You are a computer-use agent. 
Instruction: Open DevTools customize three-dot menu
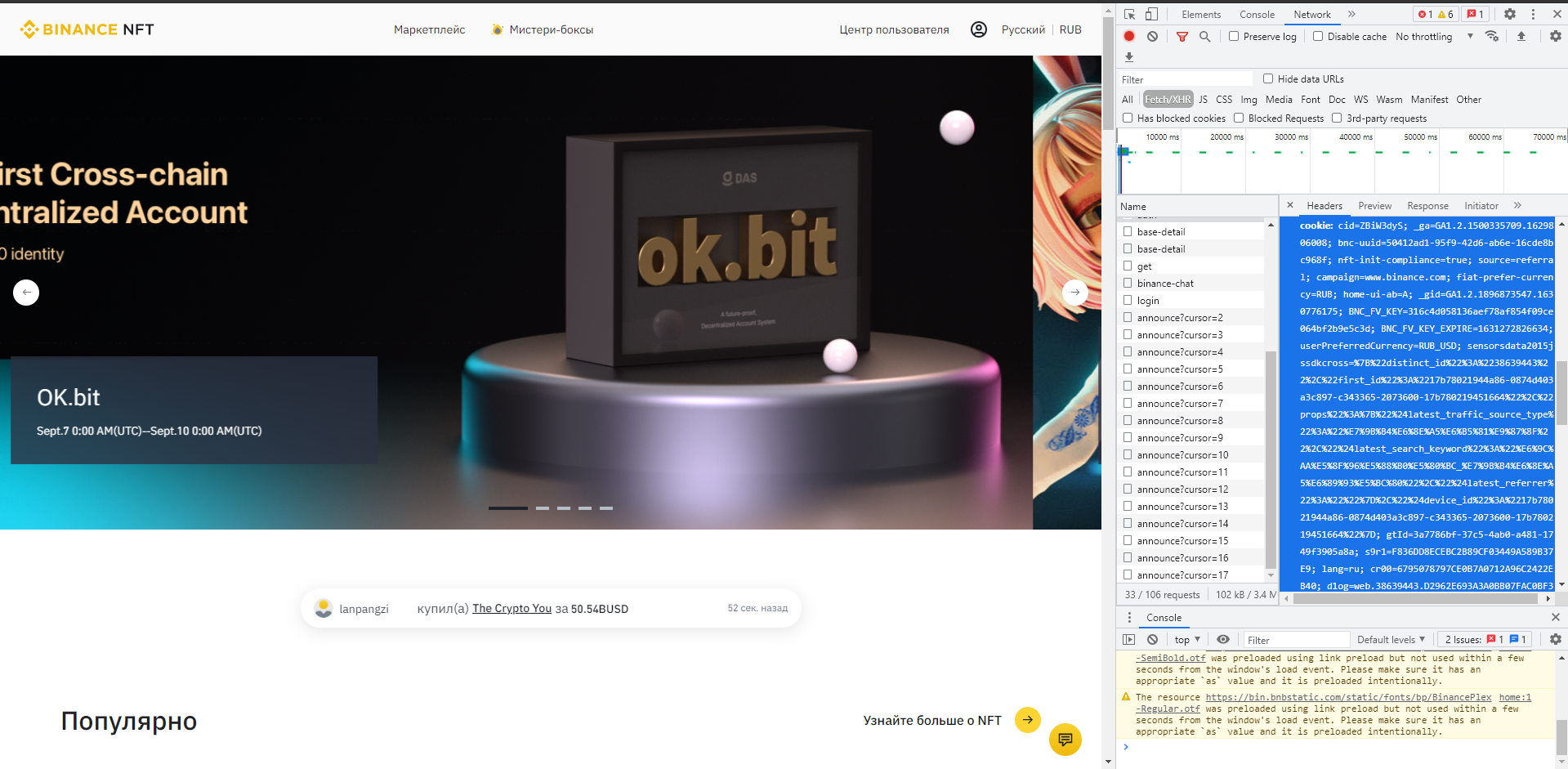[x=1533, y=14]
